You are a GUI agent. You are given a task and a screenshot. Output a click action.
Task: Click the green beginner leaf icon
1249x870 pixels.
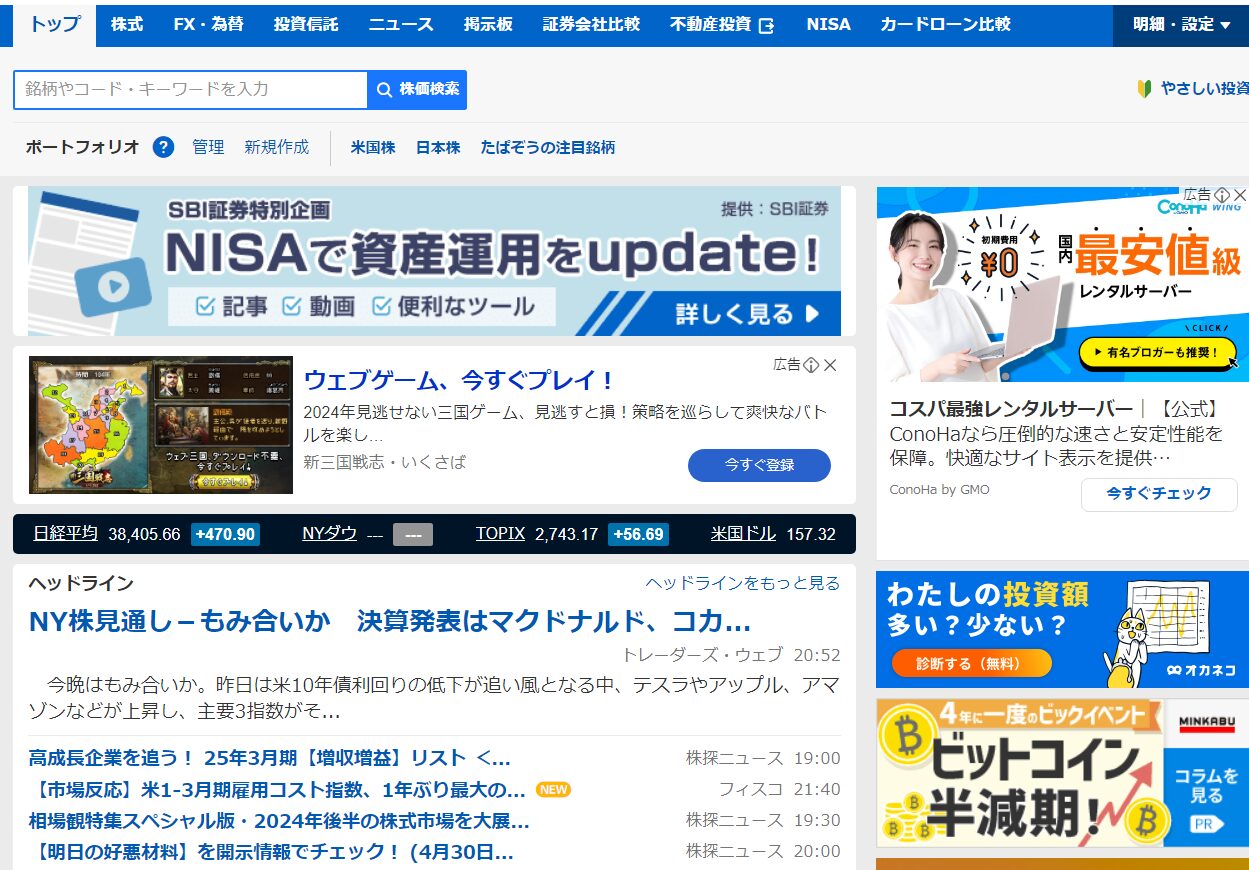[1145, 89]
